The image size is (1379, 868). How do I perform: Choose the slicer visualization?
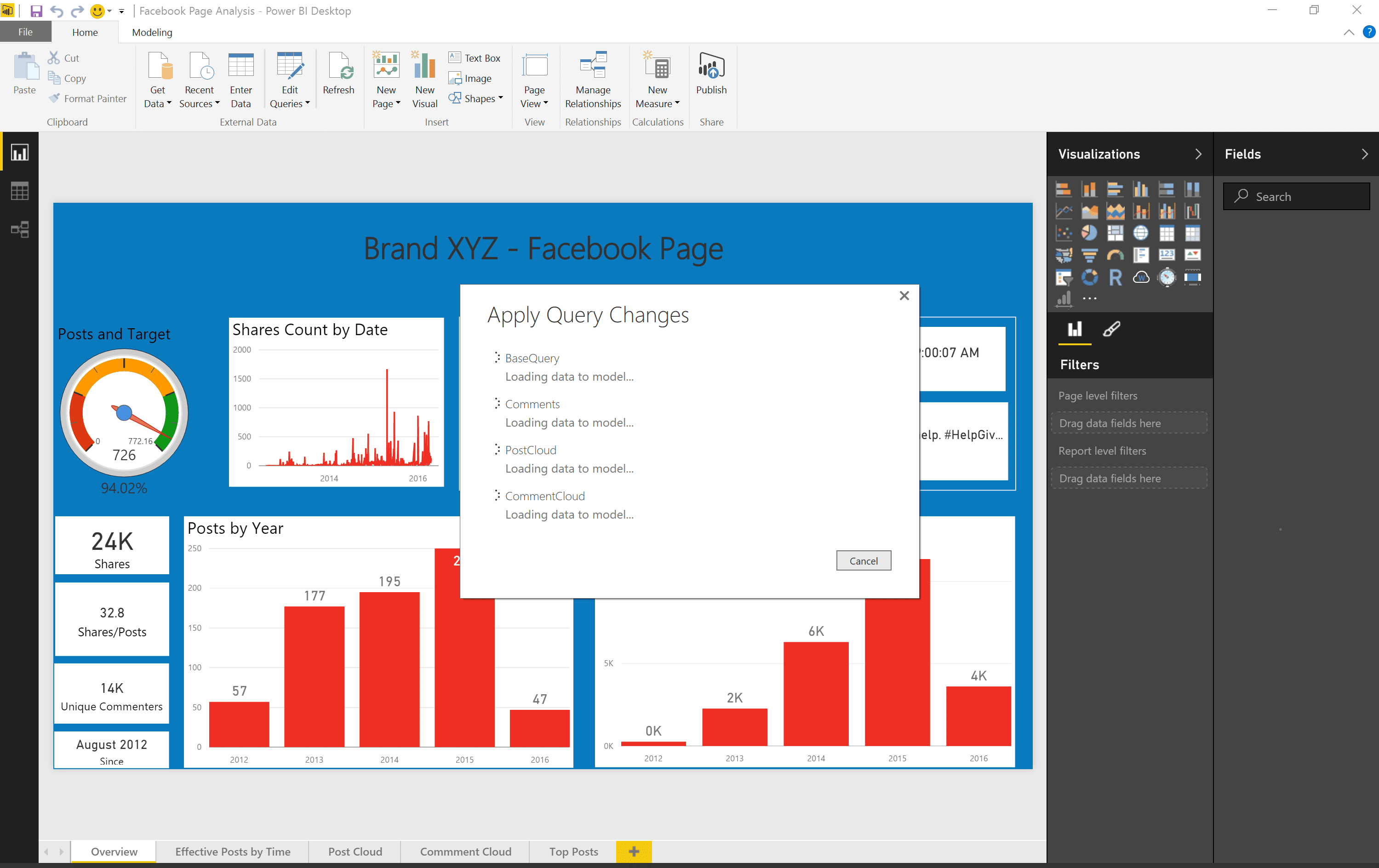(1064, 278)
